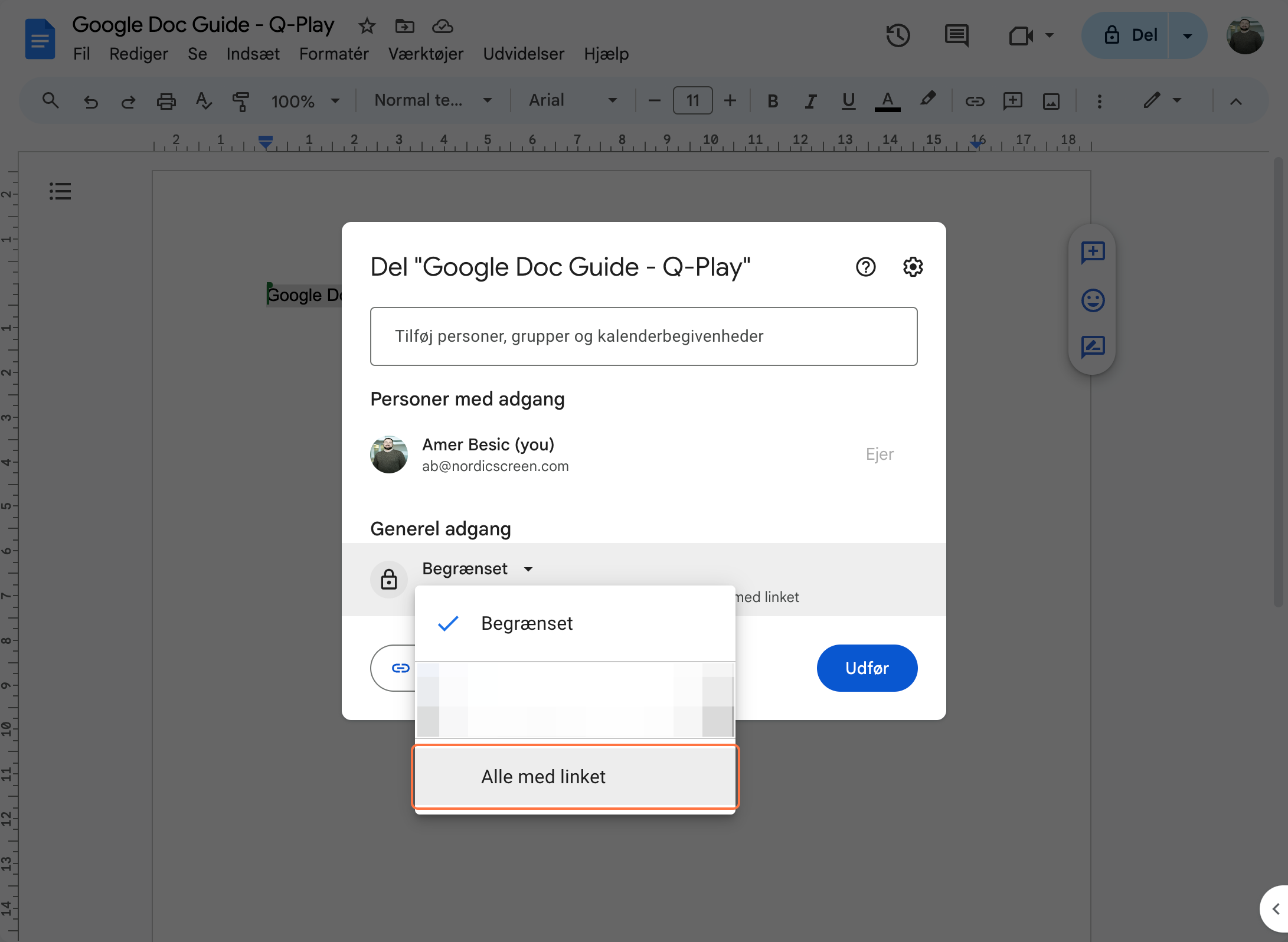Image resolution: width=1288 pixels, height=942 pixels.
Task: Show document outline list icon
Action: tap(60, 191)
